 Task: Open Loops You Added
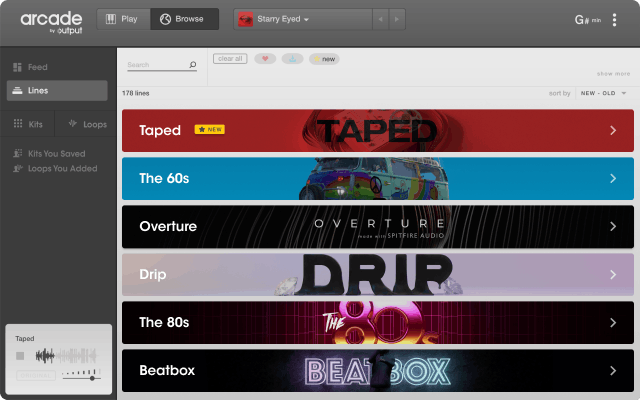(55, 168)
